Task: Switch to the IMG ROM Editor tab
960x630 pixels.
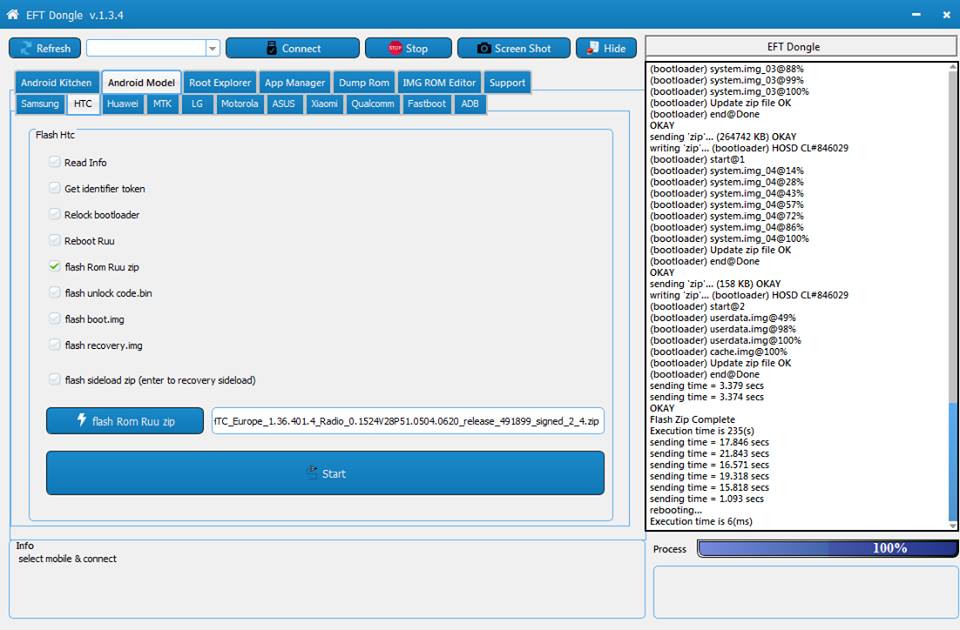Action: pos(439,83)
